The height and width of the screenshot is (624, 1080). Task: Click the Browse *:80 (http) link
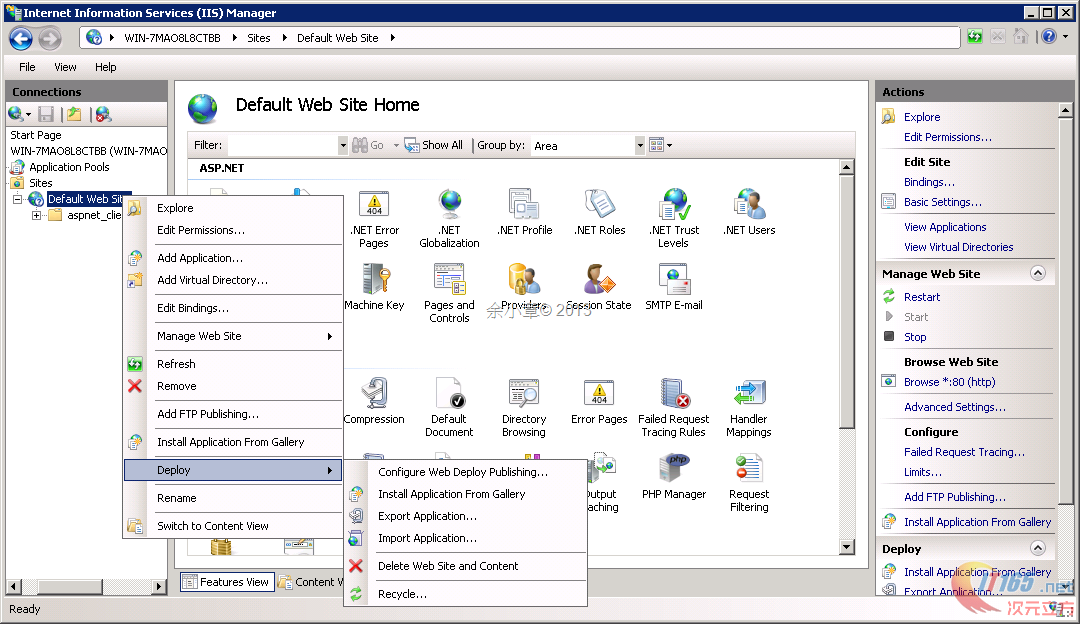click(949, 382)
